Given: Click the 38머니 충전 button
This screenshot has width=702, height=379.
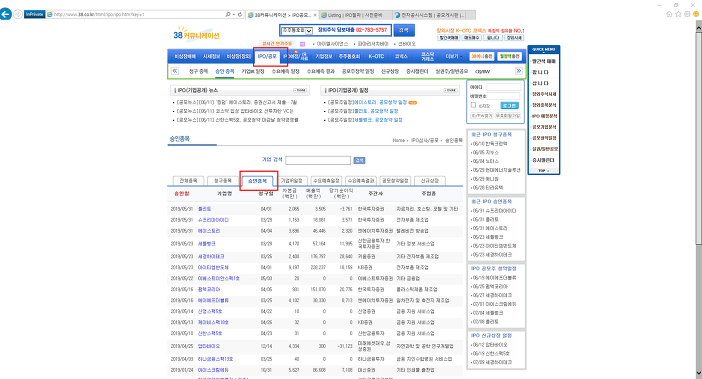Looking at the screenshot, I should (x=482, y=56).
